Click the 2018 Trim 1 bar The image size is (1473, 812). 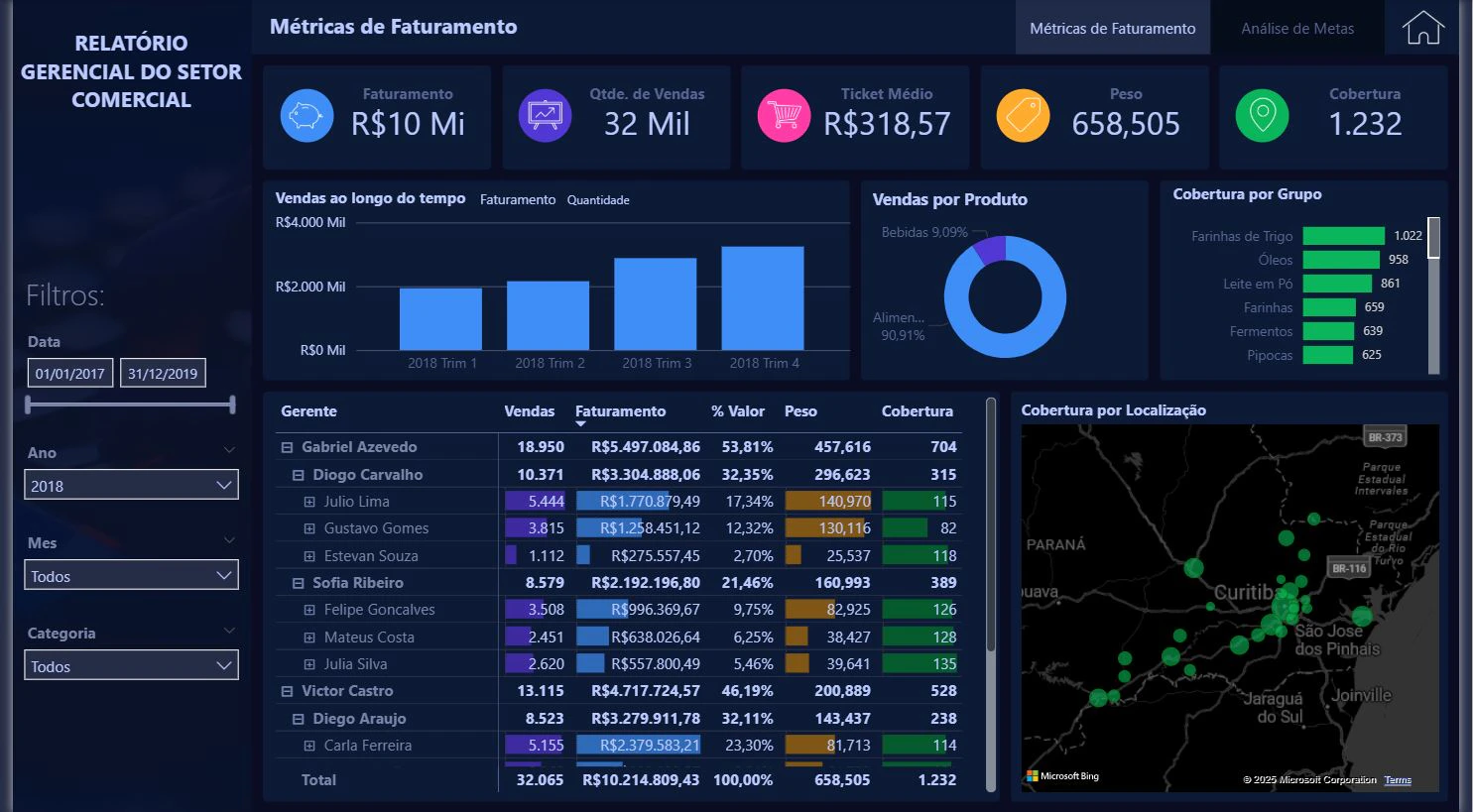click(x=440, y=319)
